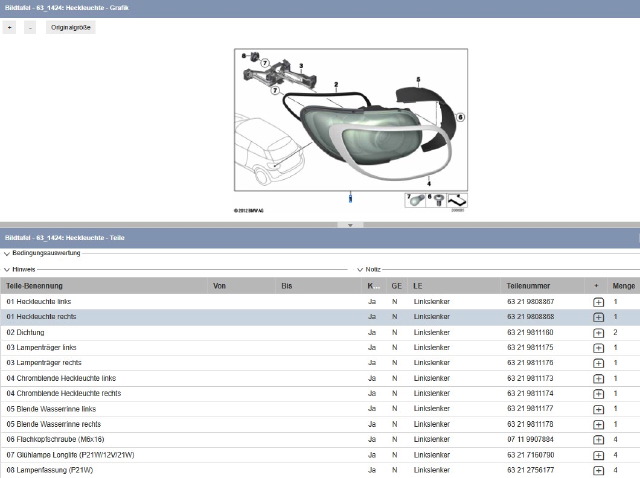Add Chromblende Heckleuchte rechts to list

pyautogui.click(x=598, y=394)
